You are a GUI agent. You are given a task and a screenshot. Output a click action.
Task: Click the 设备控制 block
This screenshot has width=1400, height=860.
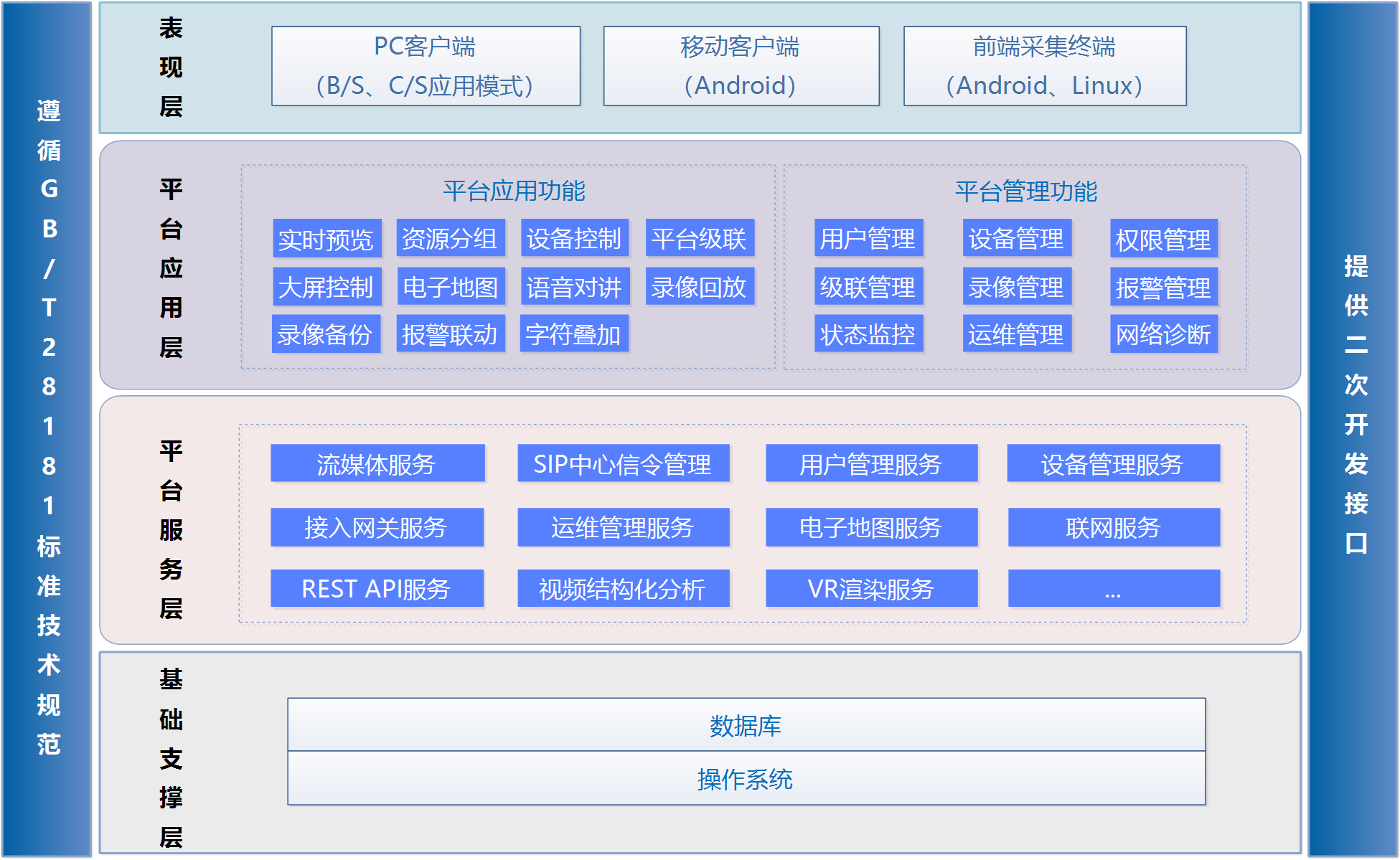click(575, 238)
